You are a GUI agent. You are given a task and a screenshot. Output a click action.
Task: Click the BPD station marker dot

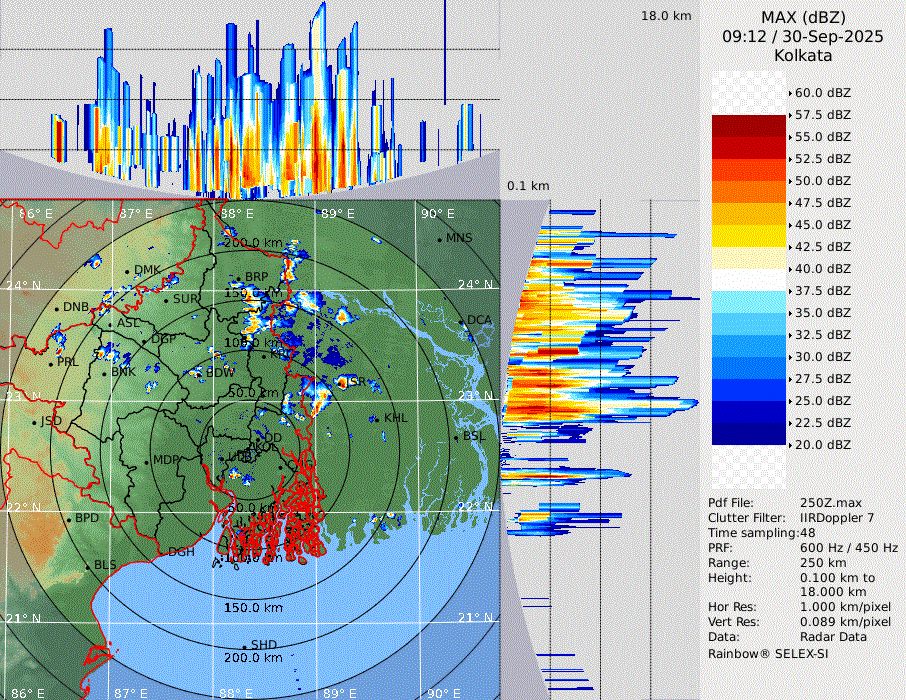[x=69, y=519]
